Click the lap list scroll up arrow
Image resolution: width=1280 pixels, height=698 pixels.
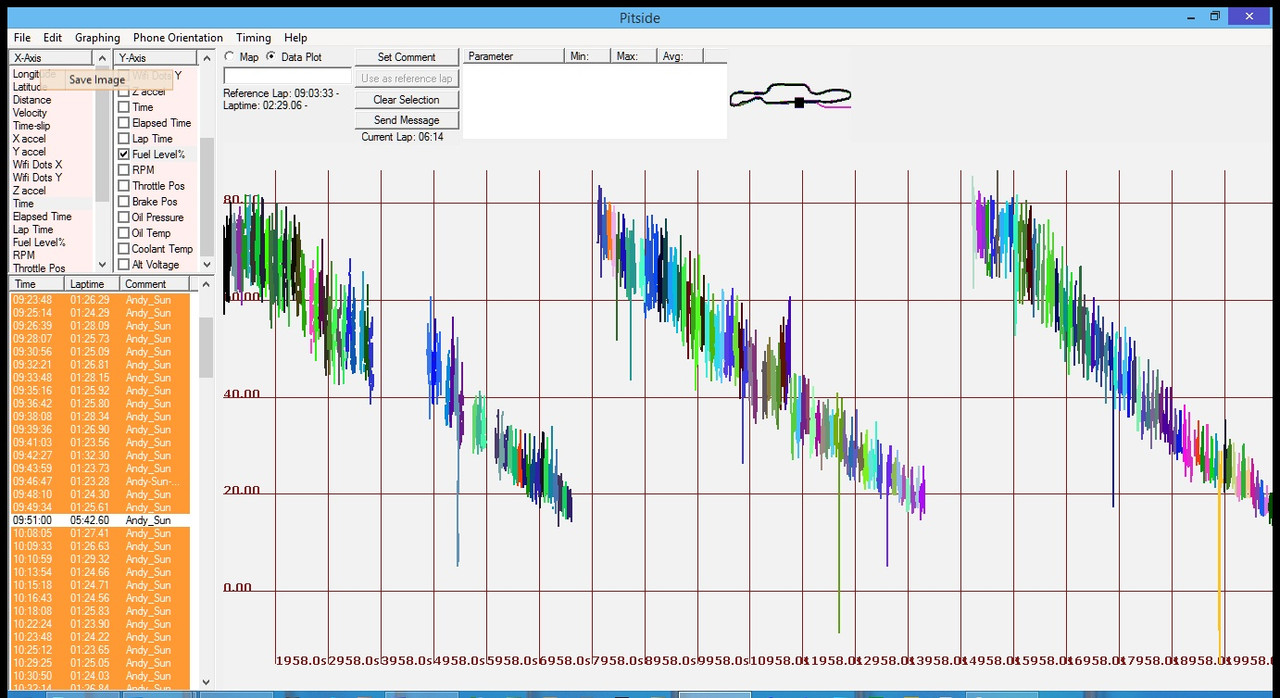click(x=206, y=285)
